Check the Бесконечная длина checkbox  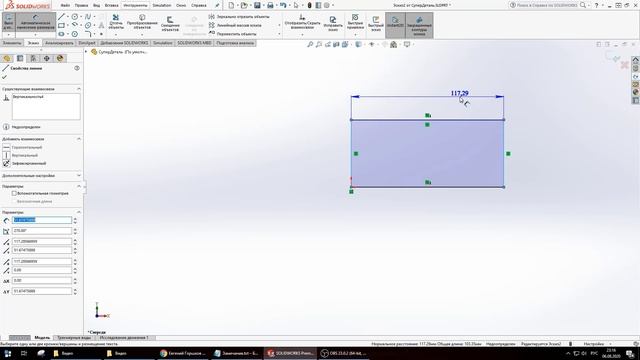pos(14,201)
